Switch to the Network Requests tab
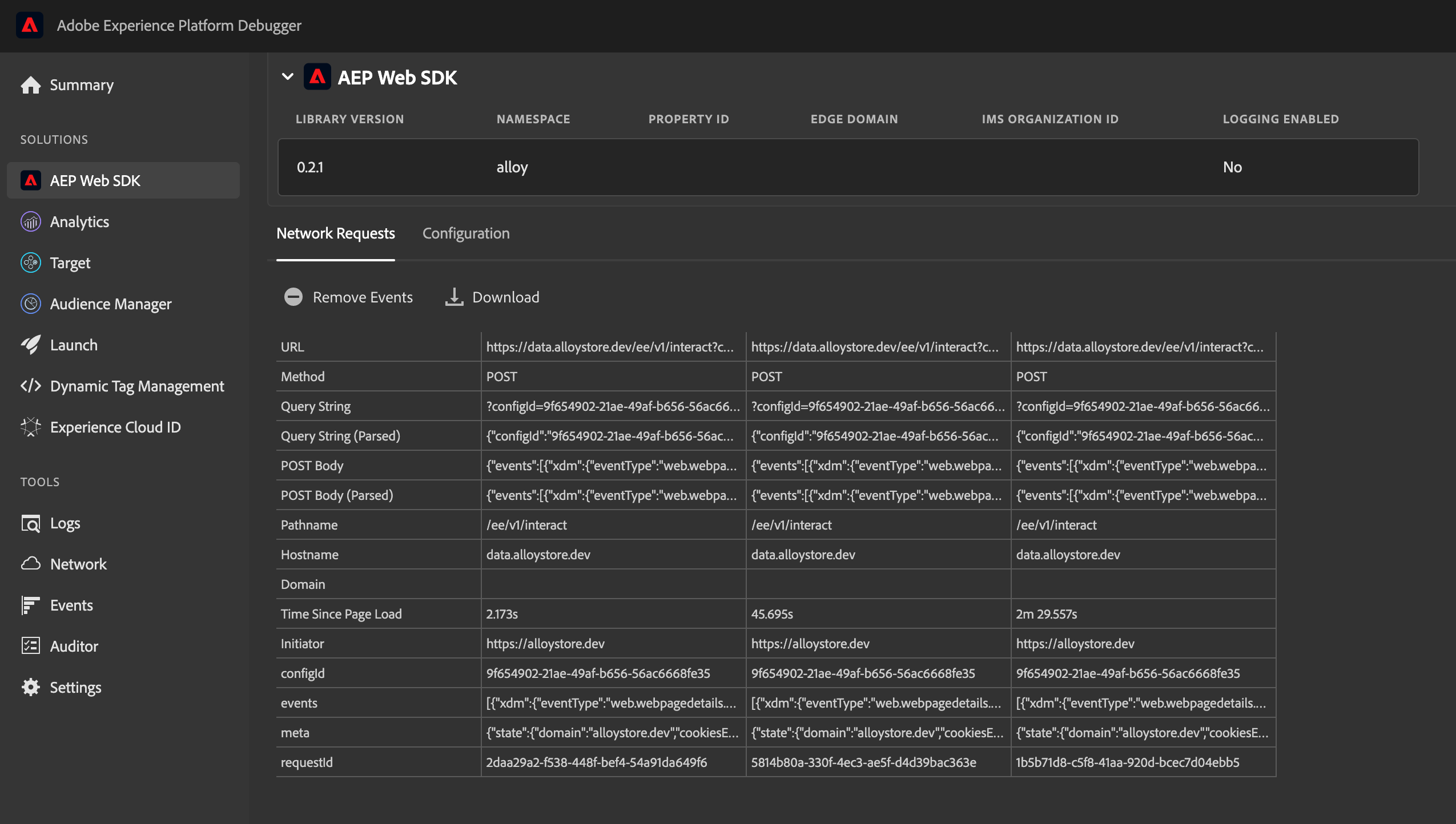Screen dimensions: 1456x824 click(336, 233)
